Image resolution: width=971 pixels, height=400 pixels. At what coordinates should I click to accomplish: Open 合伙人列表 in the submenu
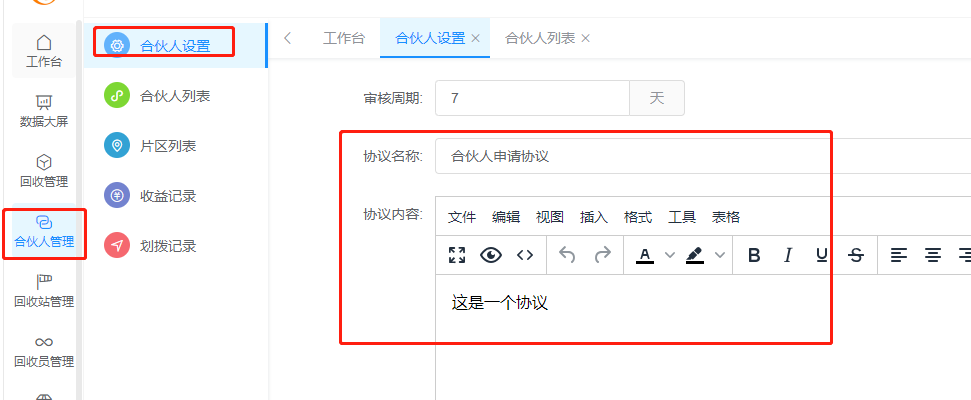(175, 96)
